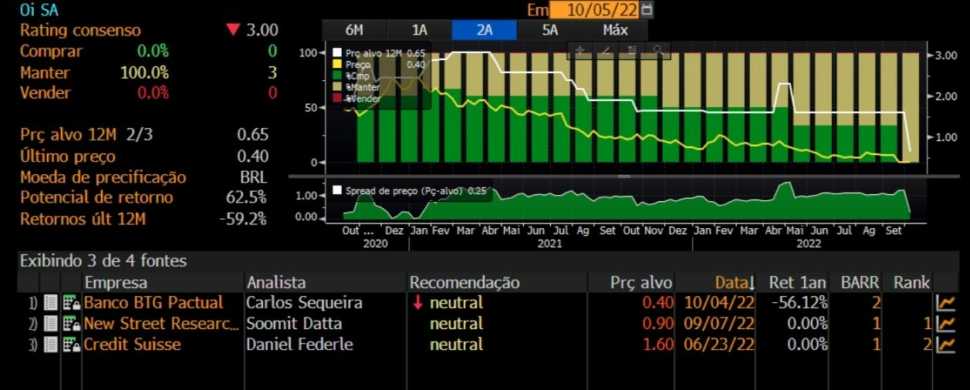Open the document icon in Credit Suisse row

click(x=51, y=344)
